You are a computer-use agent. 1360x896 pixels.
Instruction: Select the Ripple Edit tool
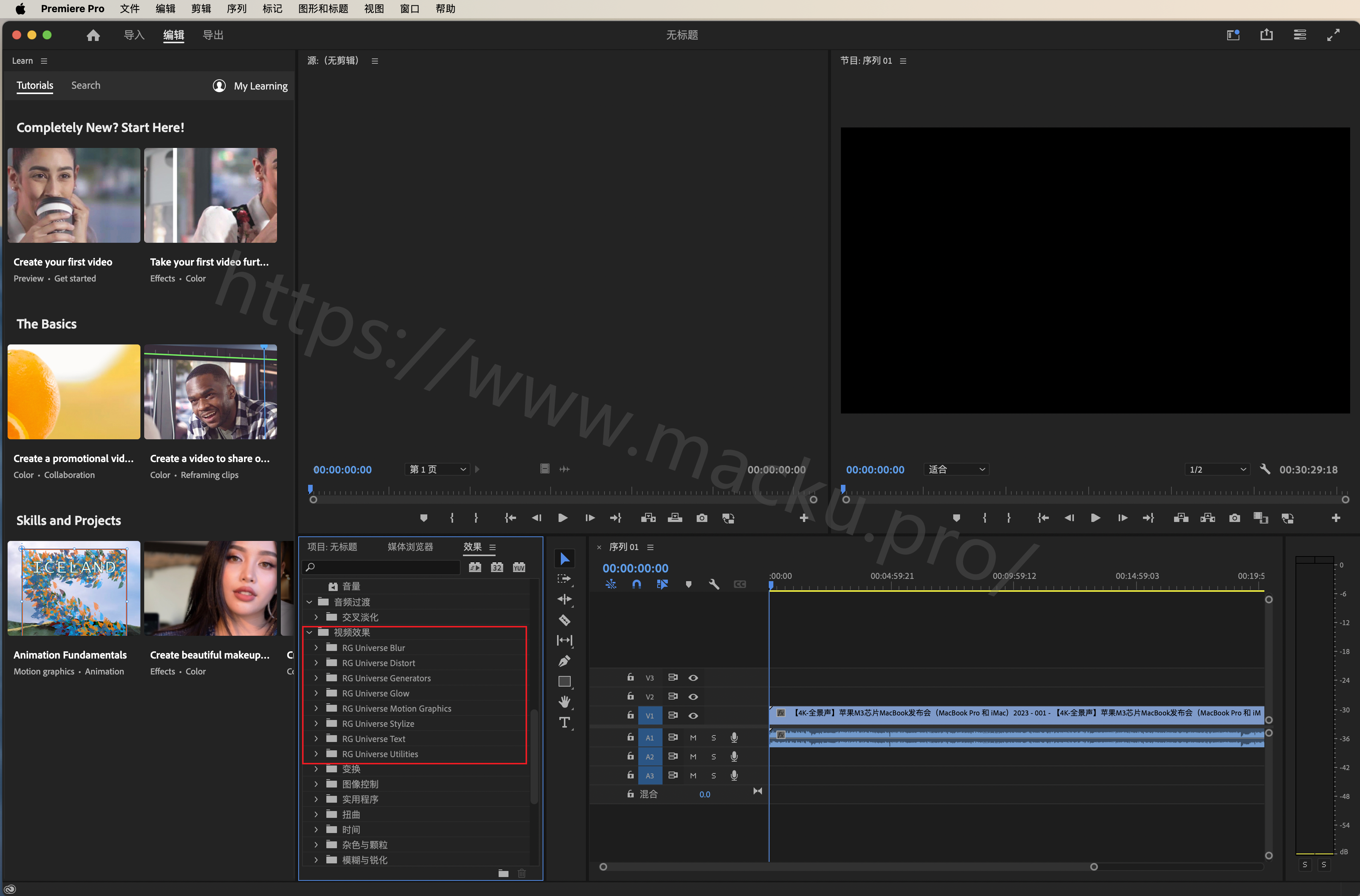click(x=564, y=599)
